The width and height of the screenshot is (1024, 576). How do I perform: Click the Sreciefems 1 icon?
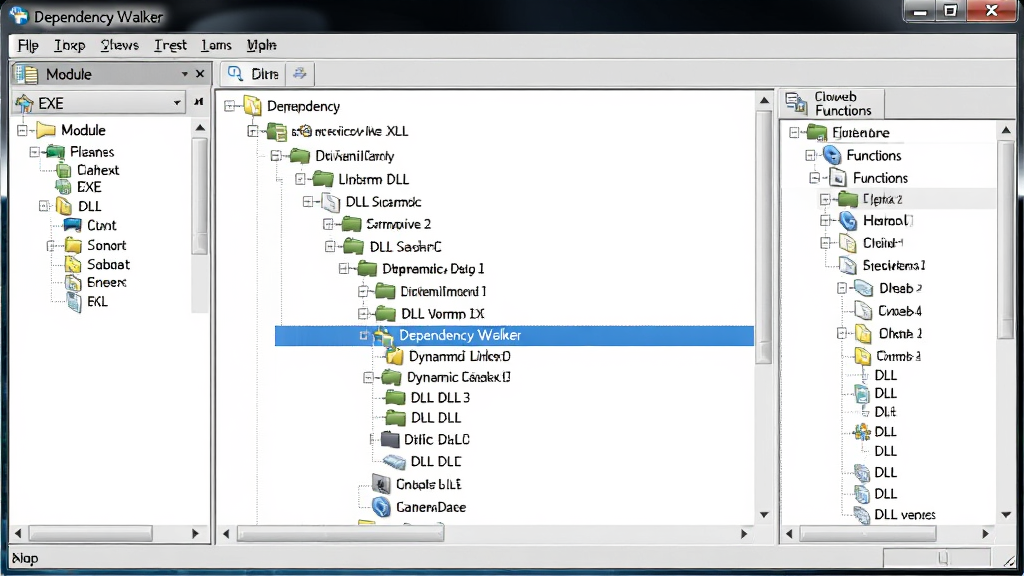848,266
